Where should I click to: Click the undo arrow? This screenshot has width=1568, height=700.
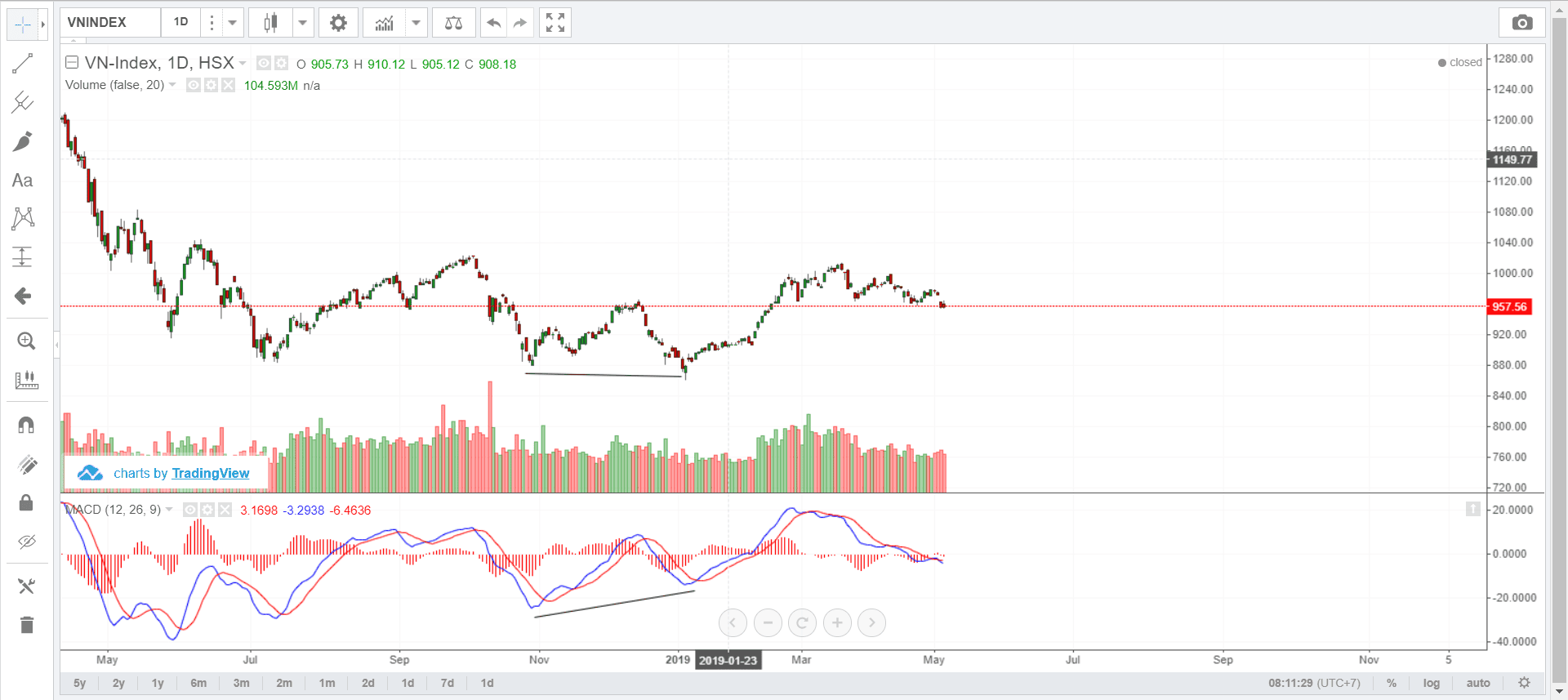[493, 22]
